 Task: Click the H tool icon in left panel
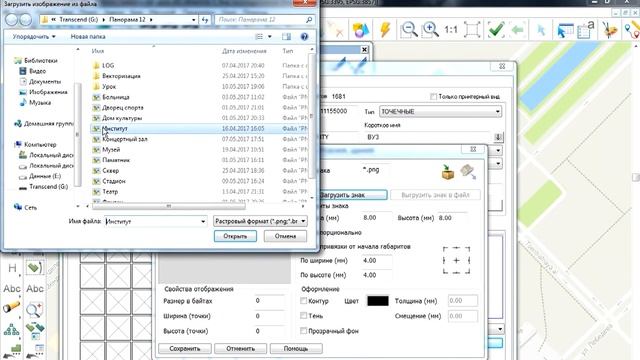coord(12,268)
